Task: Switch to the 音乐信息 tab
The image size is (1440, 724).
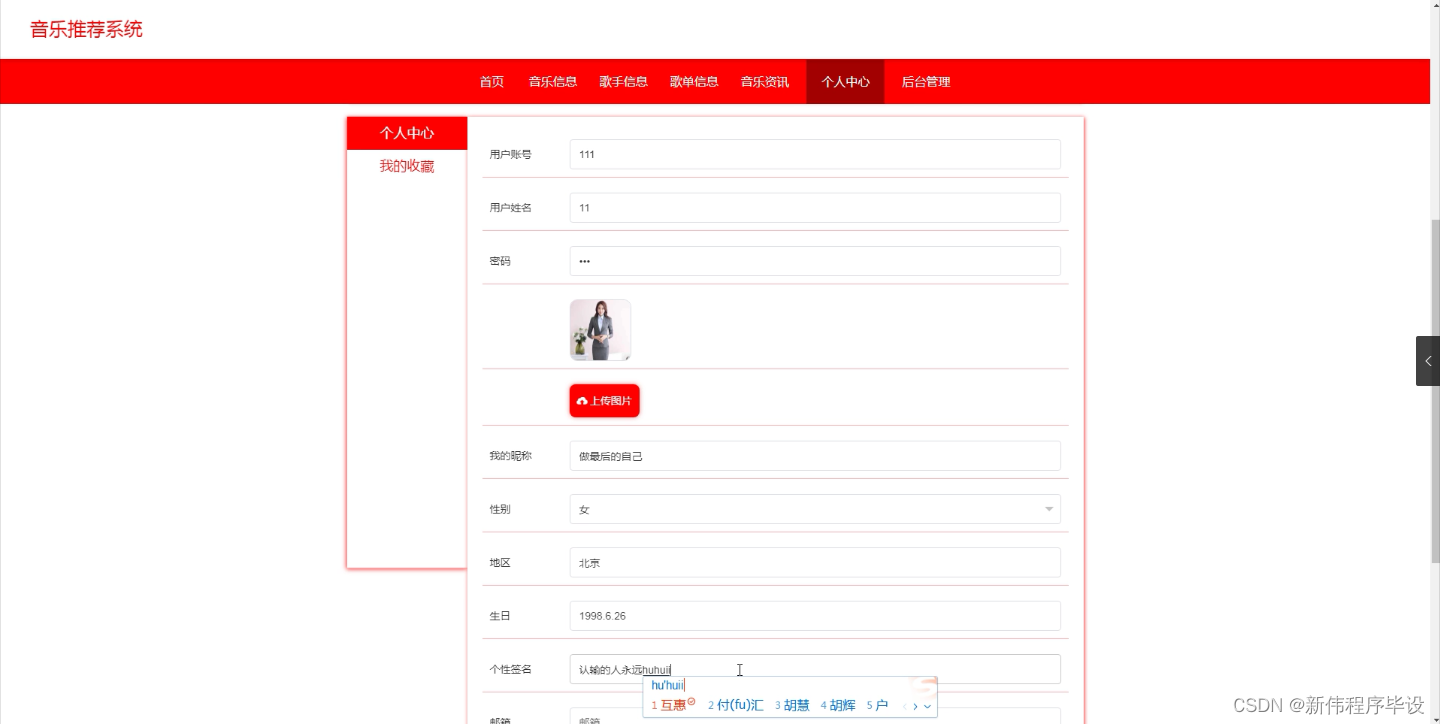Action: [x=552, y=81]
